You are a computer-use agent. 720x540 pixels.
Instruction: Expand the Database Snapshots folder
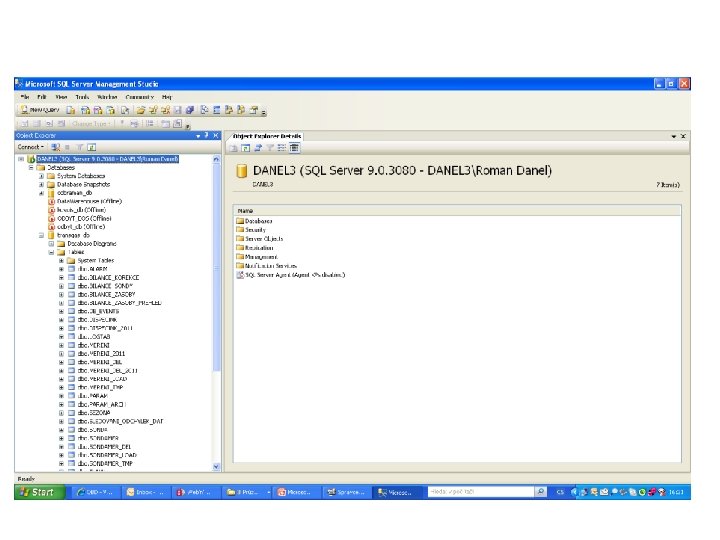click(41, 185)
